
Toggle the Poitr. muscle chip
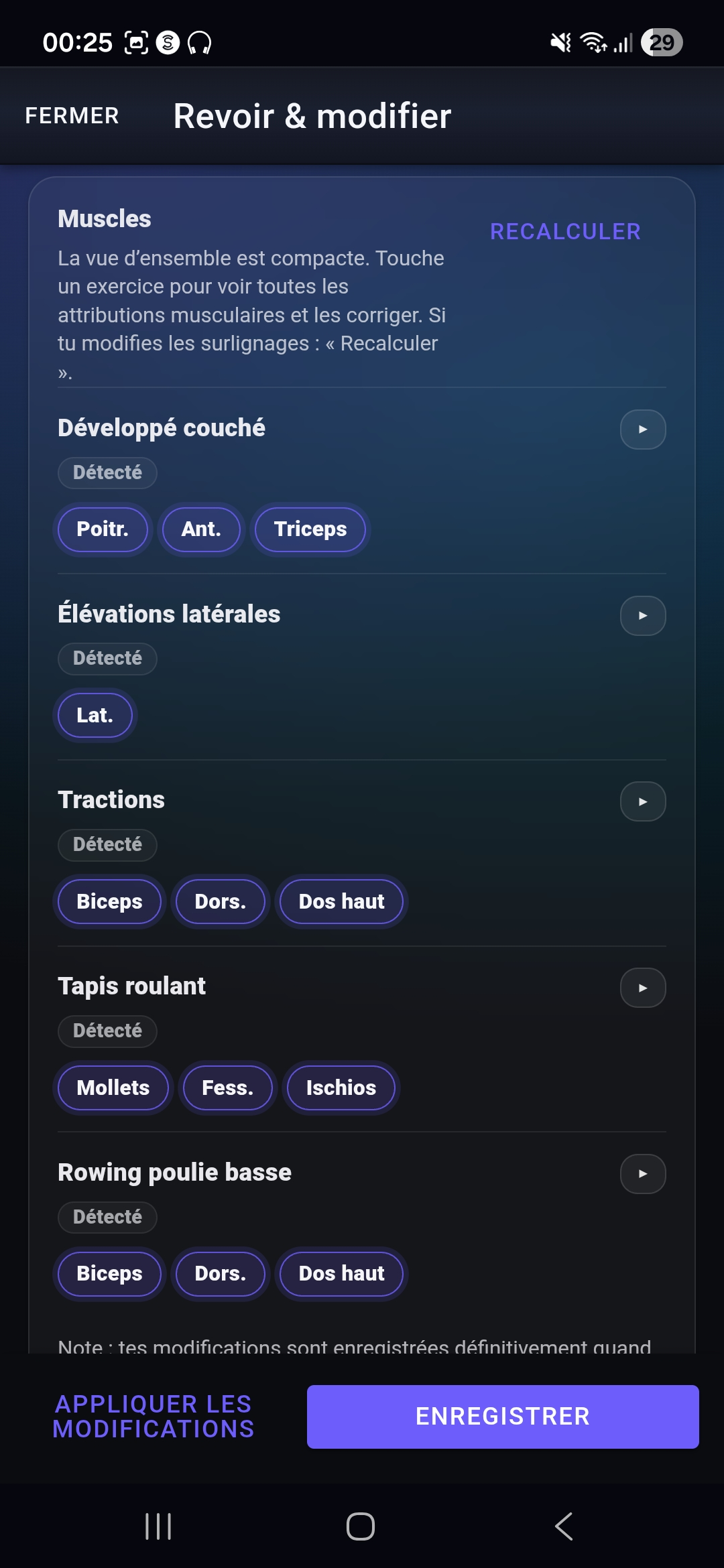coord(103,529)
